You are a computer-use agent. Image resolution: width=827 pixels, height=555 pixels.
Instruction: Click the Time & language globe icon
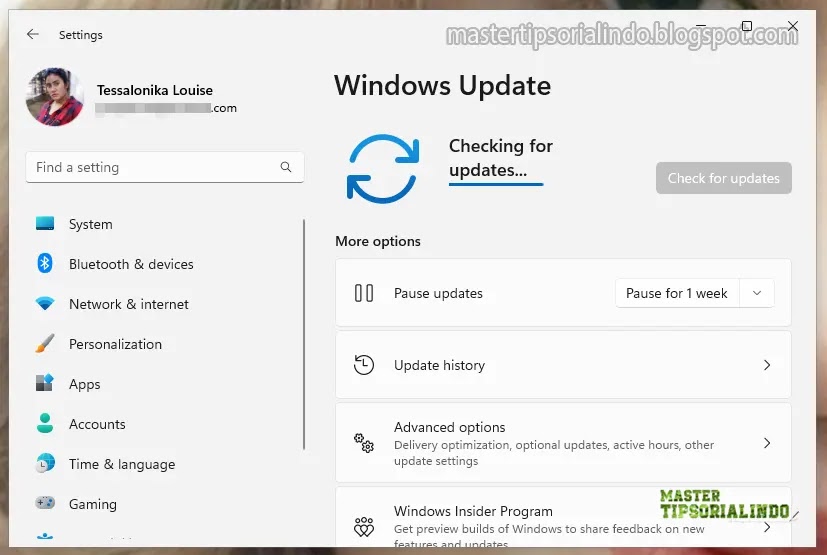45,463
